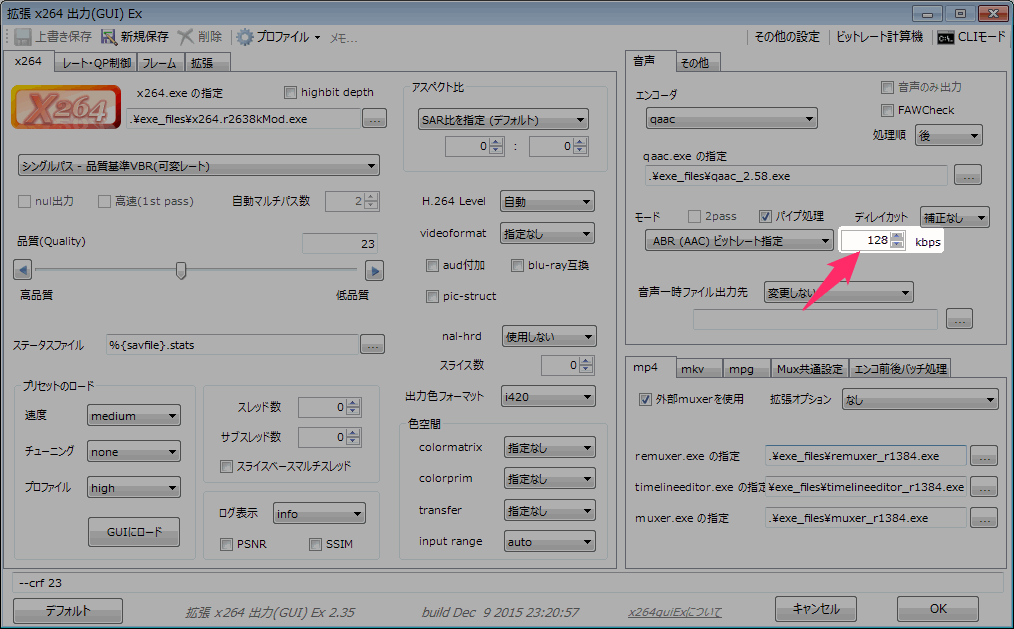Open nal-hrd dropdown
The height and width of the screenshot is (629, 1014).
pyautogui.click(x=549, y=337)
